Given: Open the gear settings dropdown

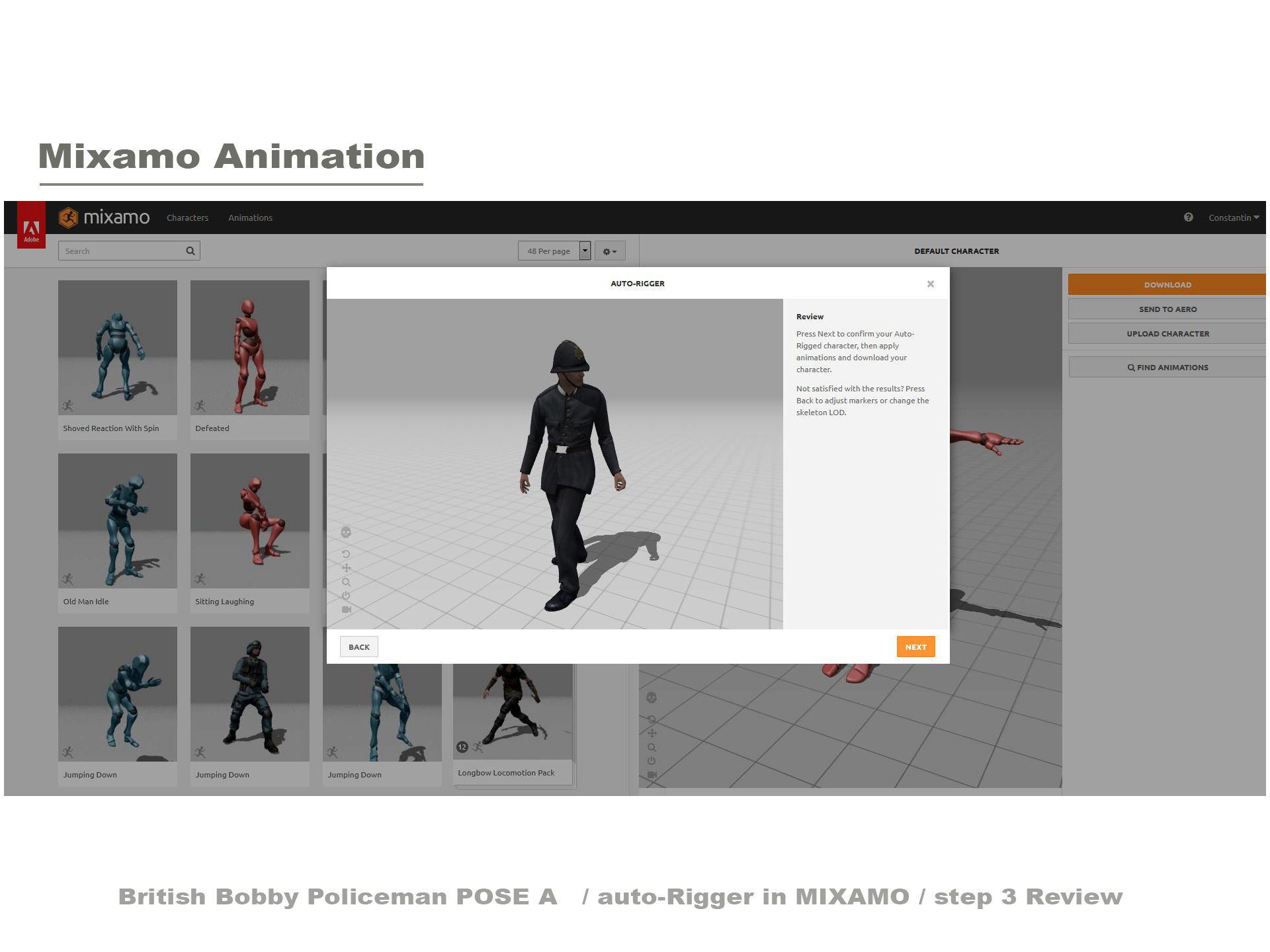Looking at the screenshot, I should [x=610, y=251].
